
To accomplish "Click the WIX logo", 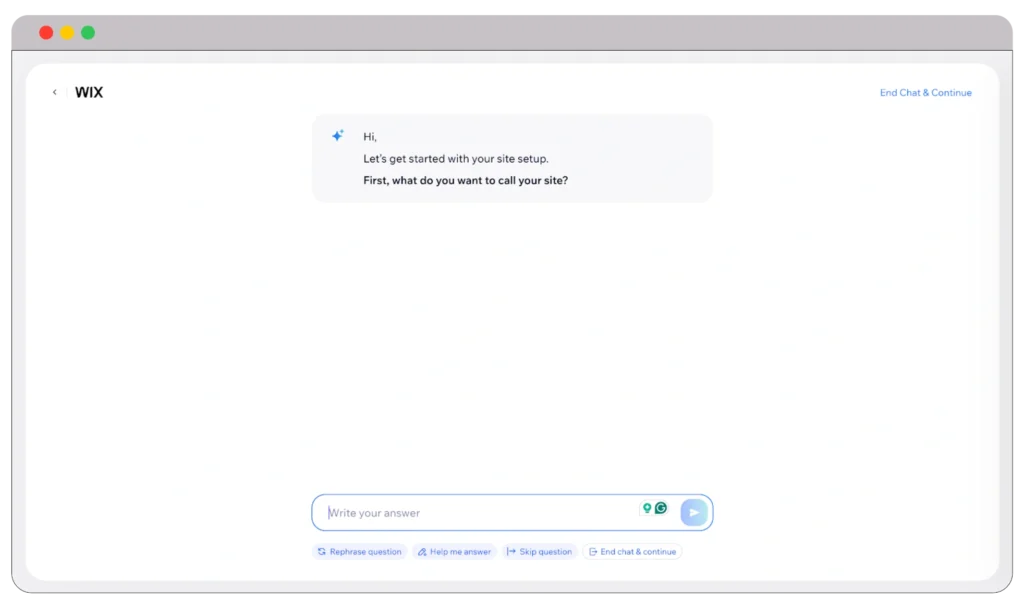I will click(89, 93).
